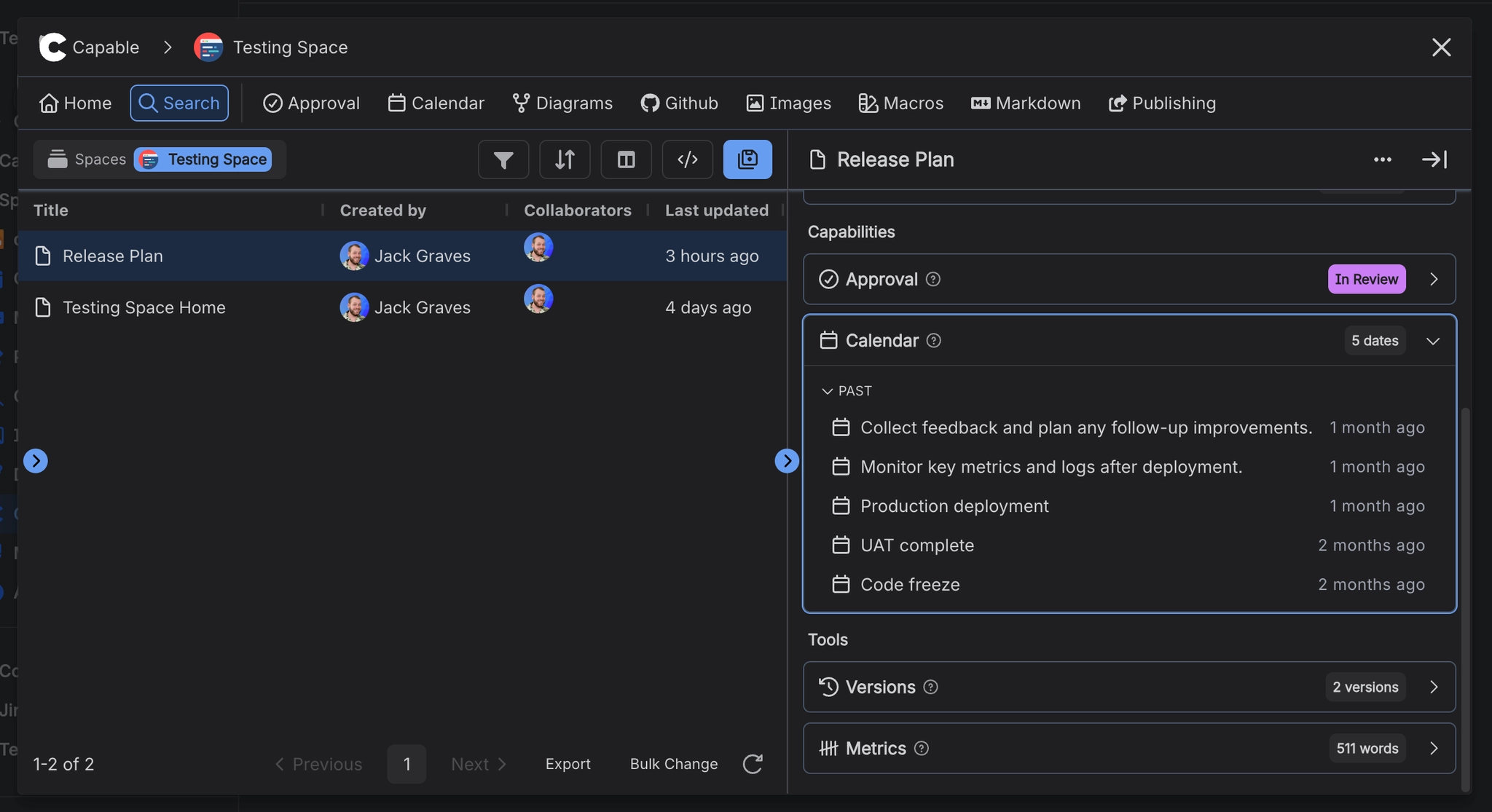Viewport: 1492px width, 812px height.
Task: Click the sort order icon
Action: [x=565, y=159]
